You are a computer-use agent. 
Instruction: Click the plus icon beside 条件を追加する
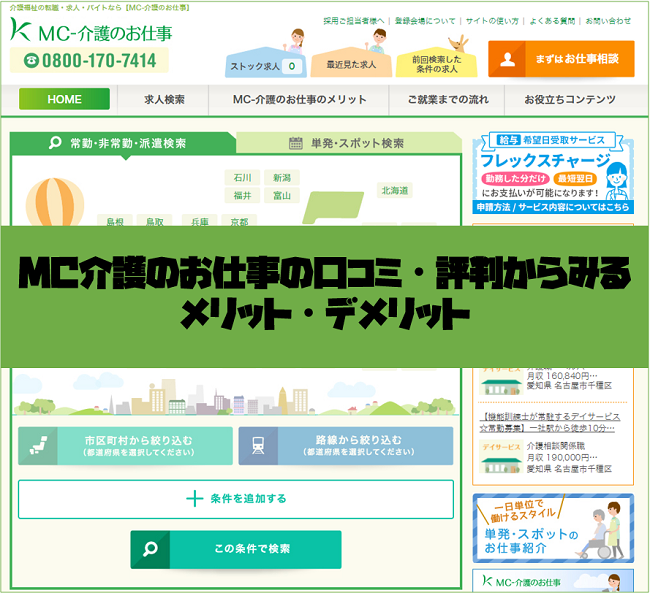point(194,498)
